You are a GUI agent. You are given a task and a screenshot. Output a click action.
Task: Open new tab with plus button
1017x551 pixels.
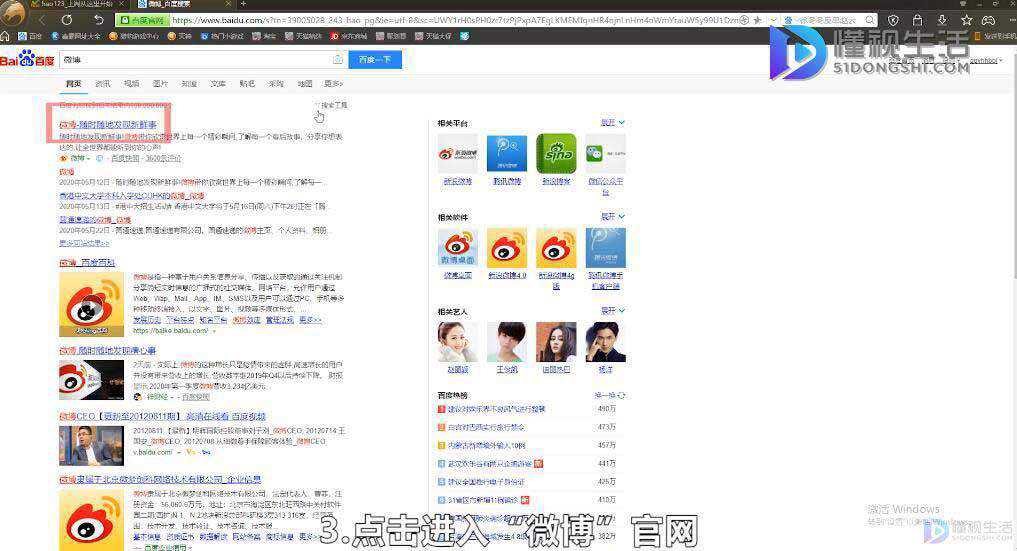coord(243,4)
